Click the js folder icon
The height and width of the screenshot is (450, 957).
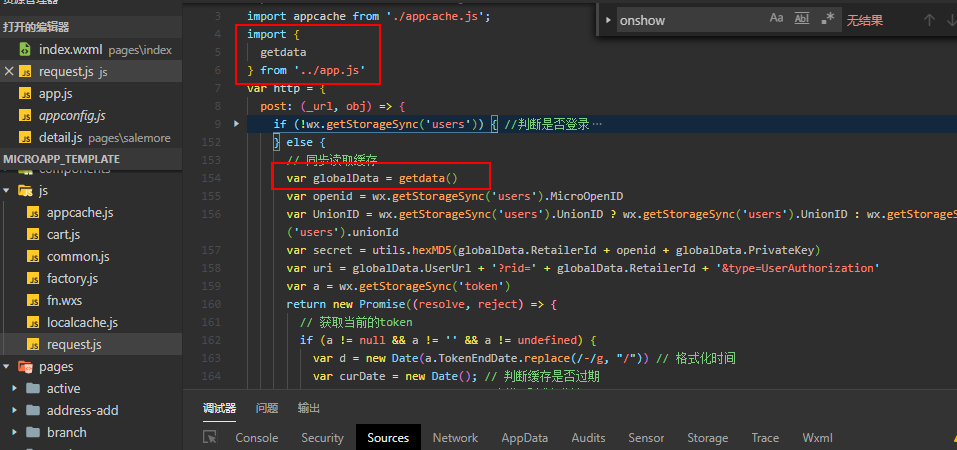pos(25,191)
